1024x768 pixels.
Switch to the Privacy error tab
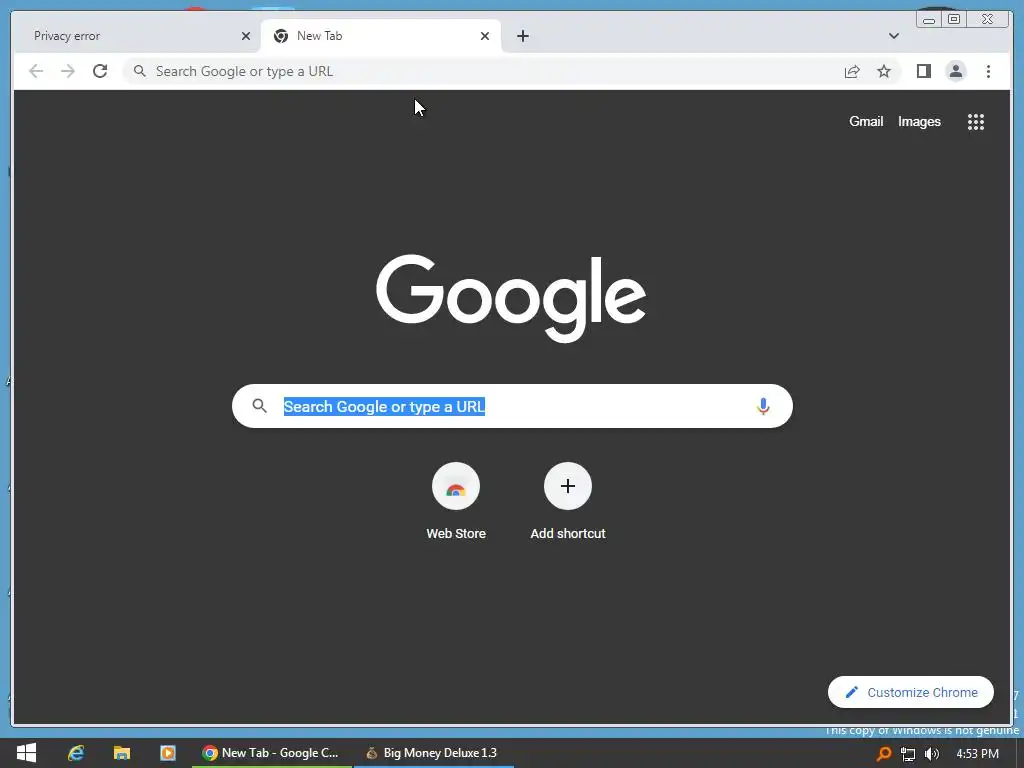click(x=137, y=36)
